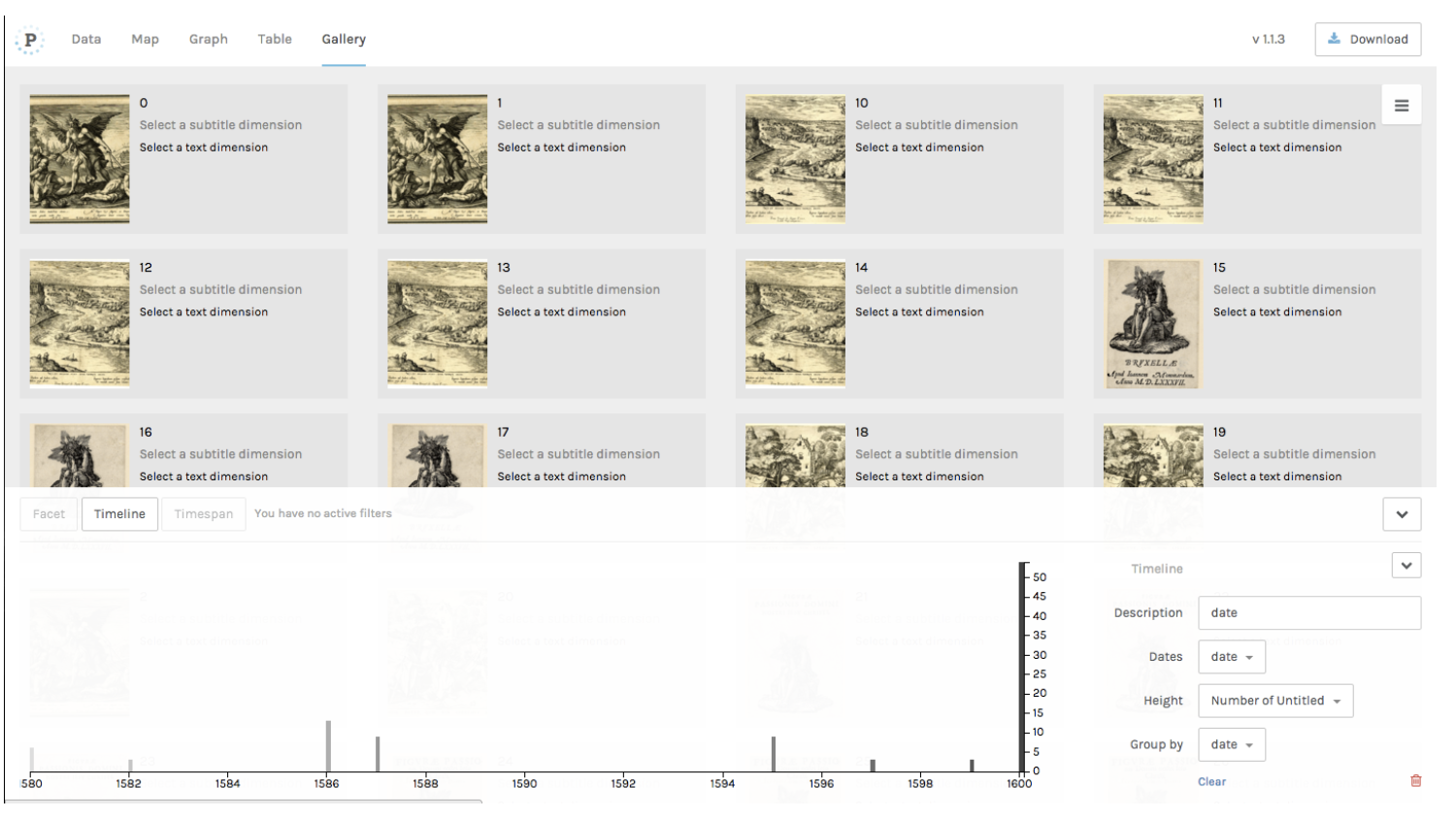Click the Description input field
This screenshot has height=819, width=1456.
tap(1308, 613)
